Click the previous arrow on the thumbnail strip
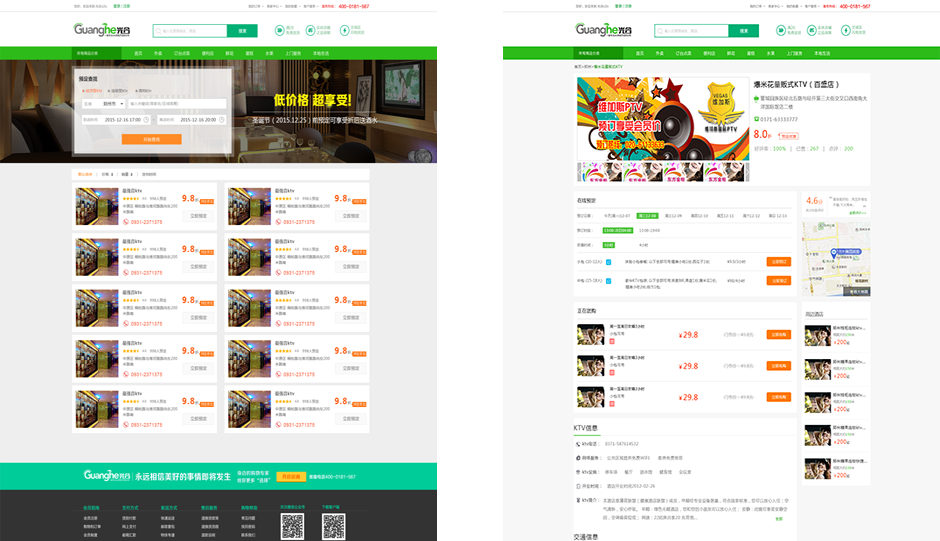 pyautogui.click(x=580, y=172)
